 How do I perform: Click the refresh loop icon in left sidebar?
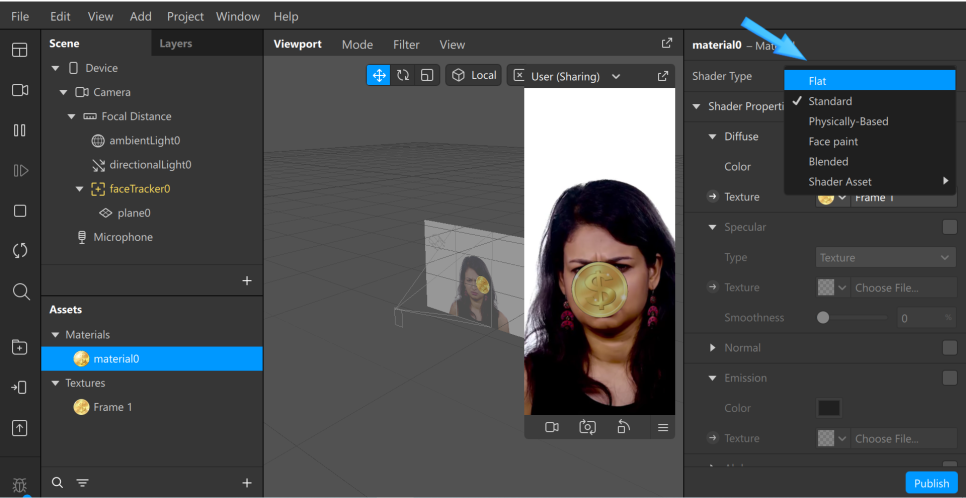[x=20, y=251]
